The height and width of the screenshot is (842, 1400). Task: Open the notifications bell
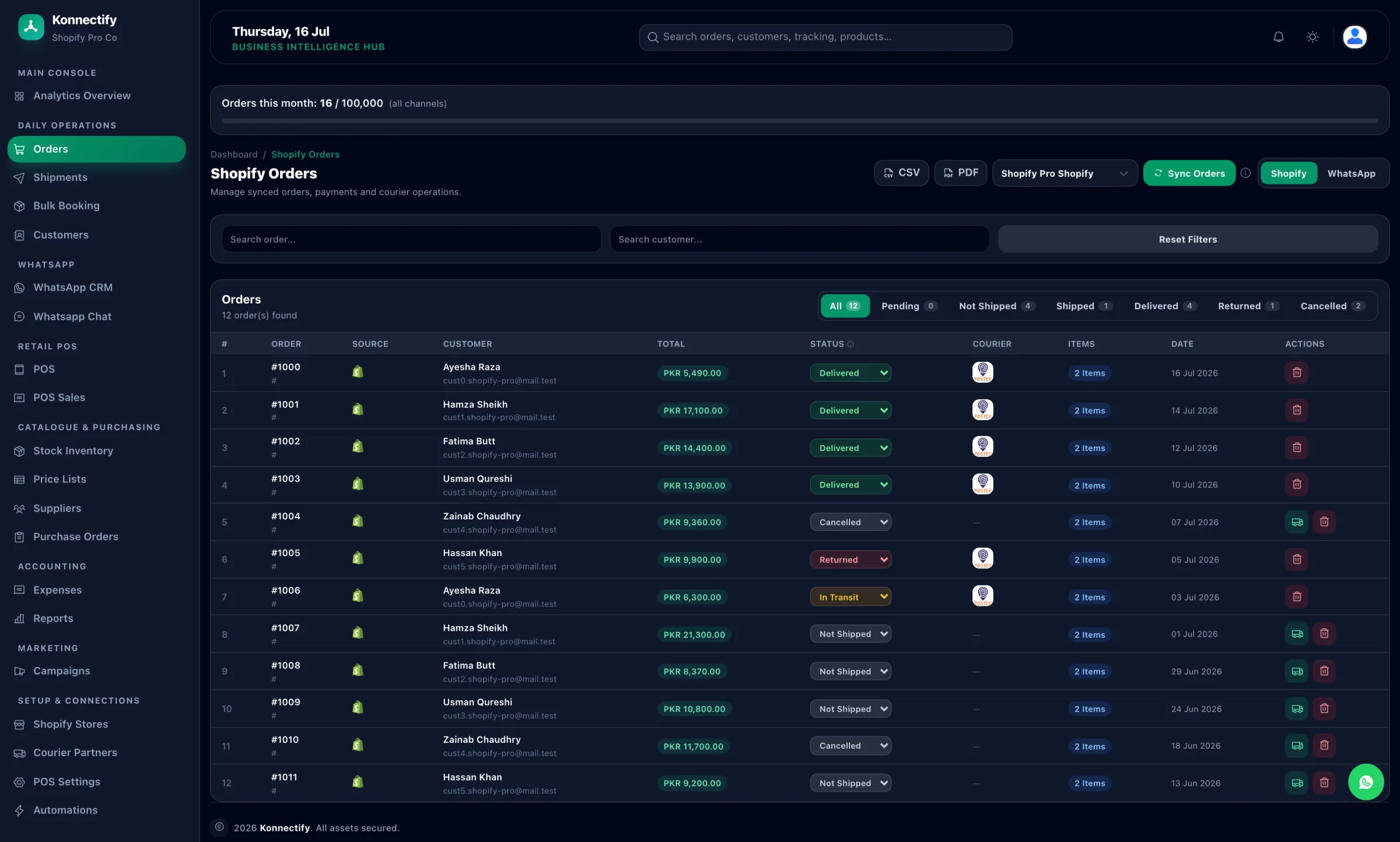click(x=1278, y=37)
